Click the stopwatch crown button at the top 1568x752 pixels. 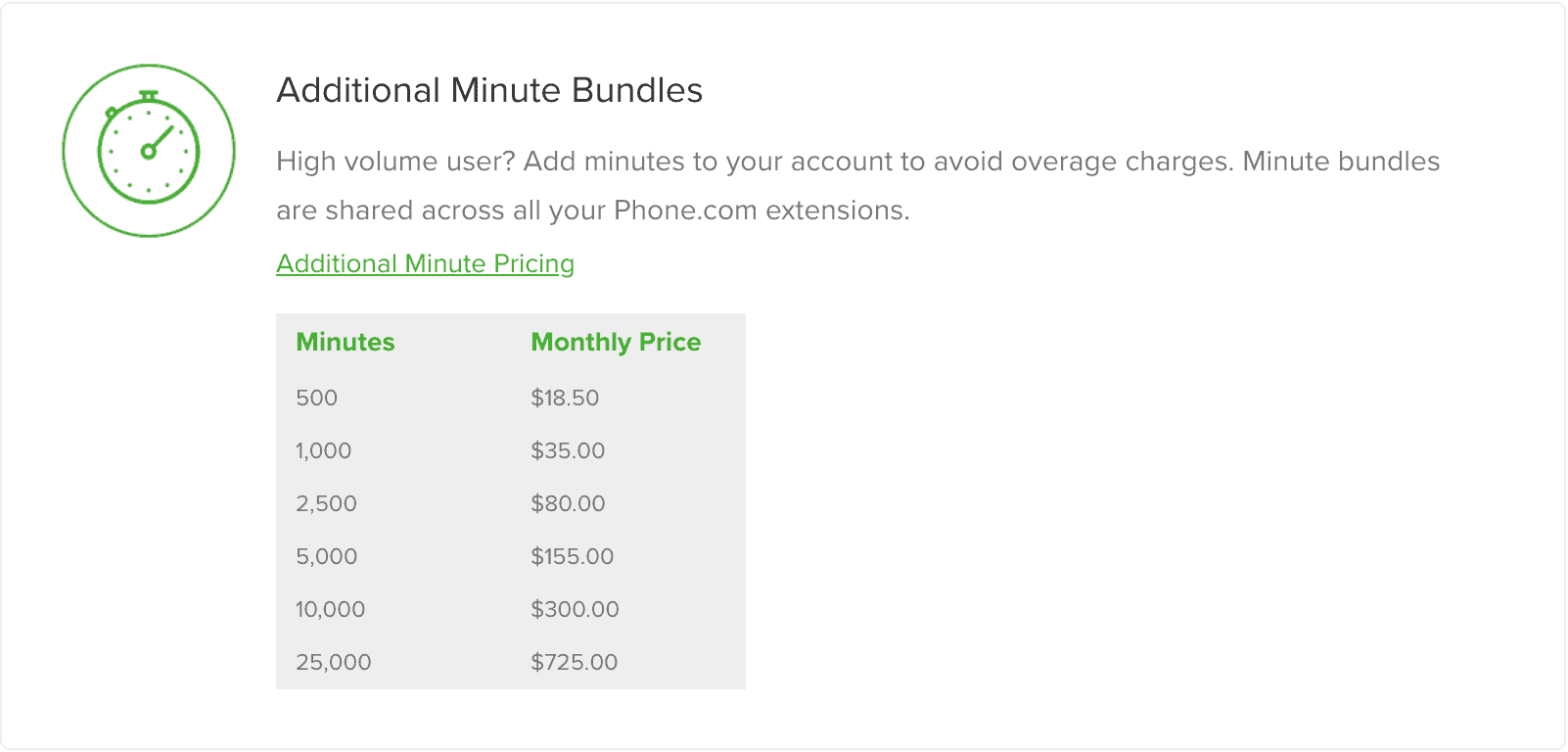click(x=149, y=93)
